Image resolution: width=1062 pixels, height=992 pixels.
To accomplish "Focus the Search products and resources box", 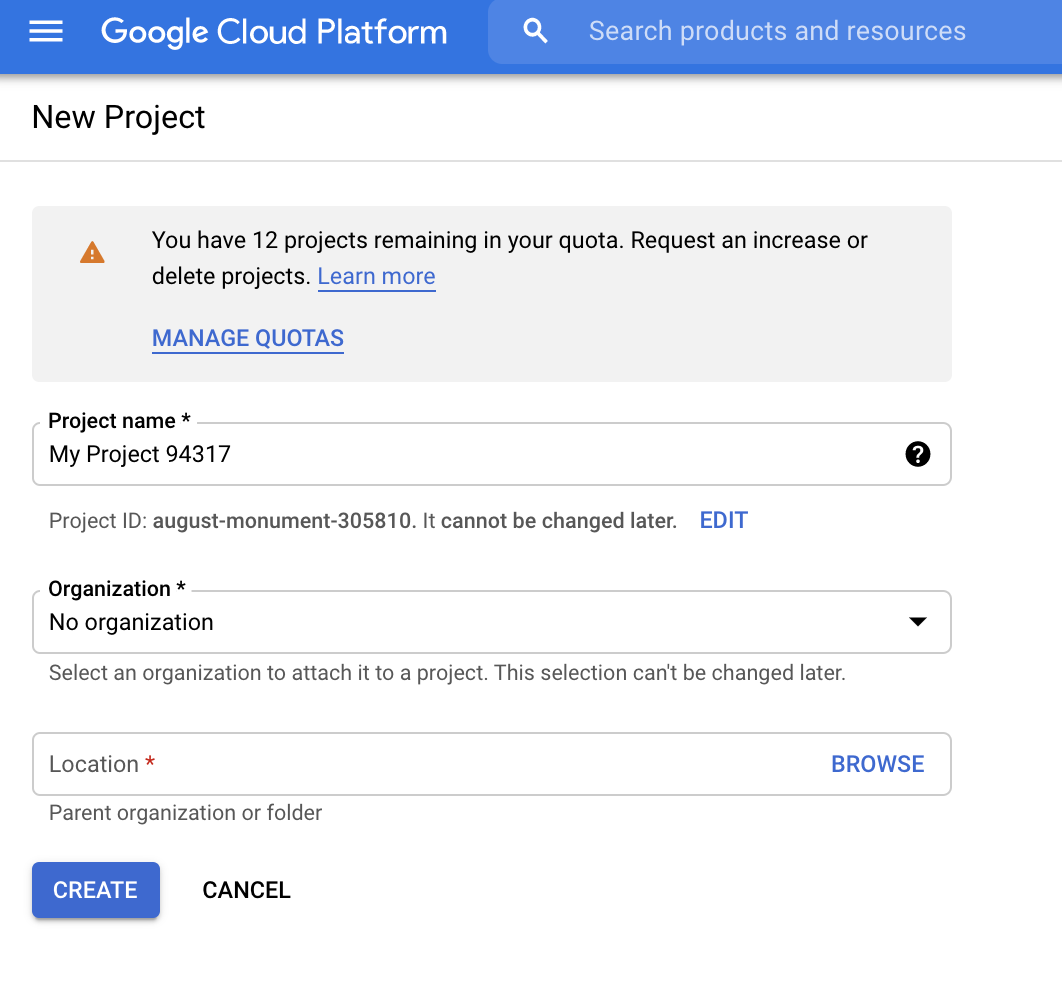I will point(777,32).
